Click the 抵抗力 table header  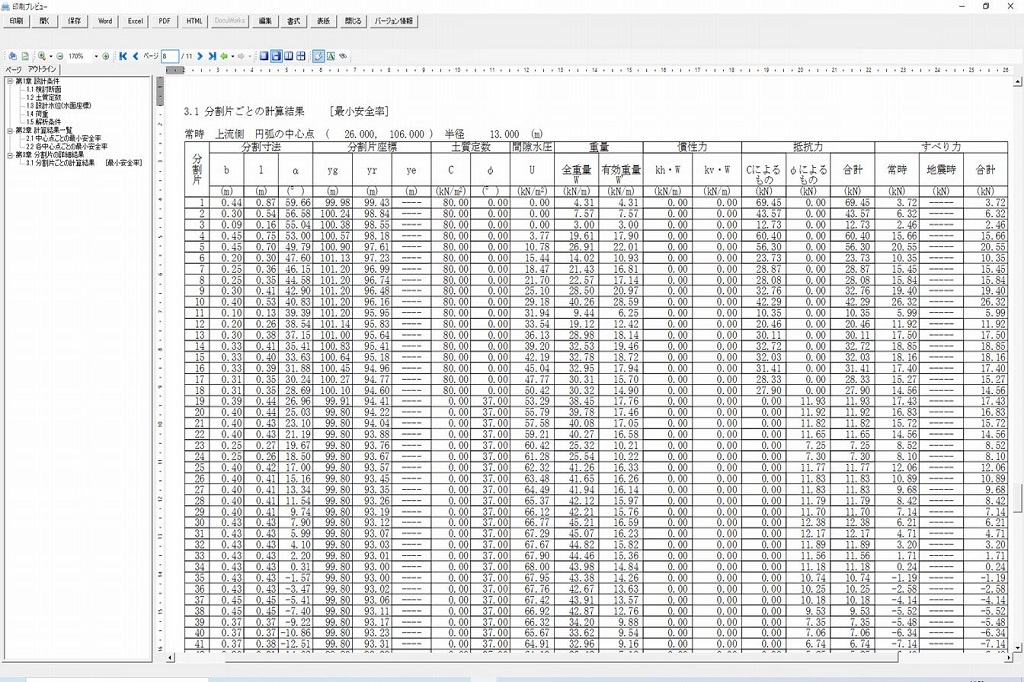pyautogui.click(x=808, y=148)
